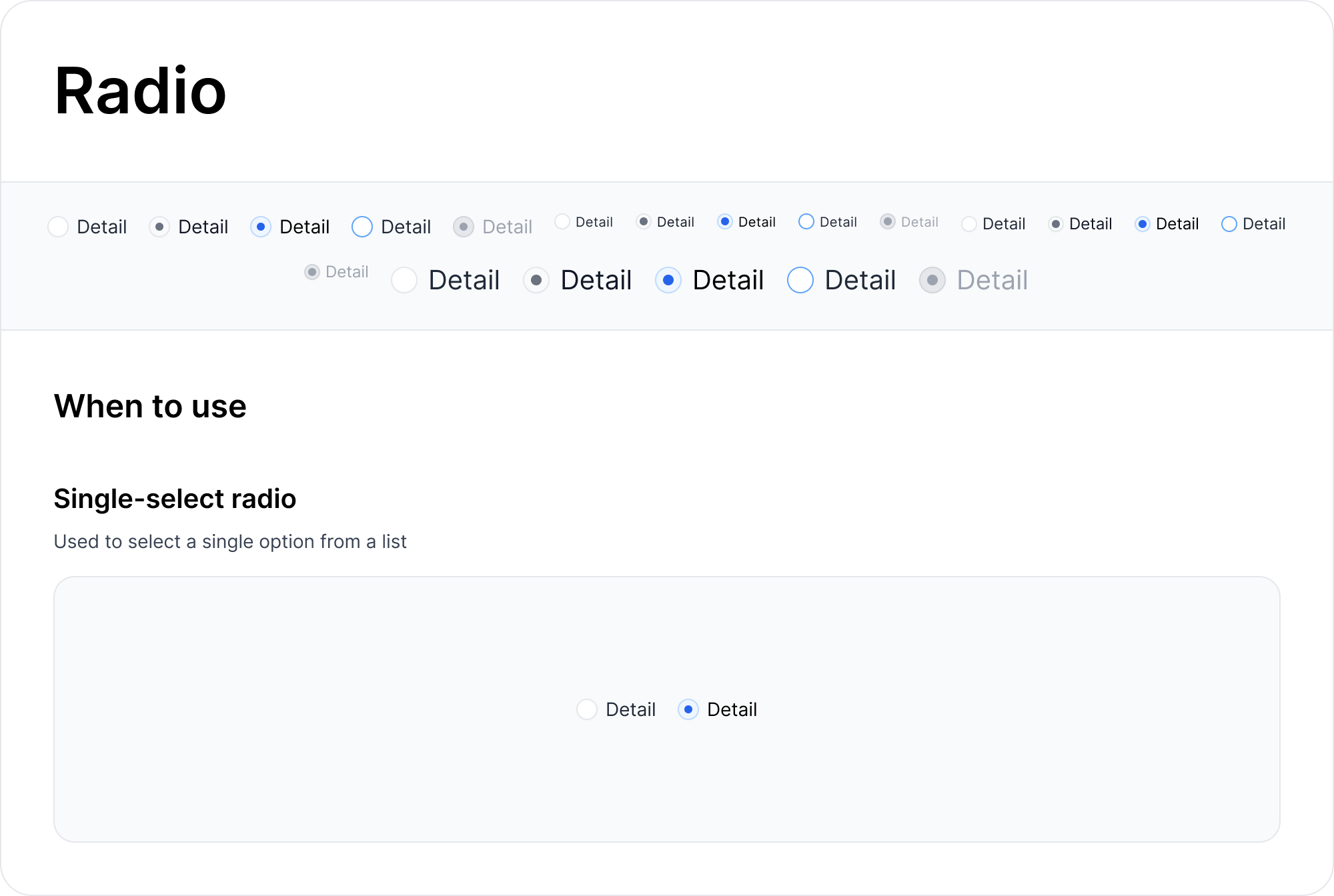Click Detail label beside selected example-box radio
This screenshot has height=896, width=1334.
[732, 709]
